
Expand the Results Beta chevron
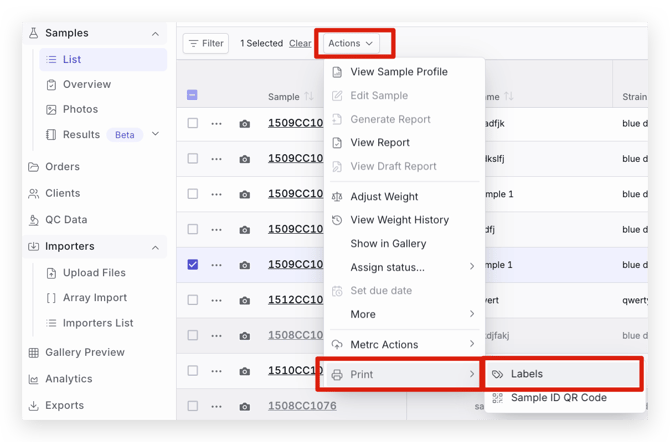(x=156, y=134)
